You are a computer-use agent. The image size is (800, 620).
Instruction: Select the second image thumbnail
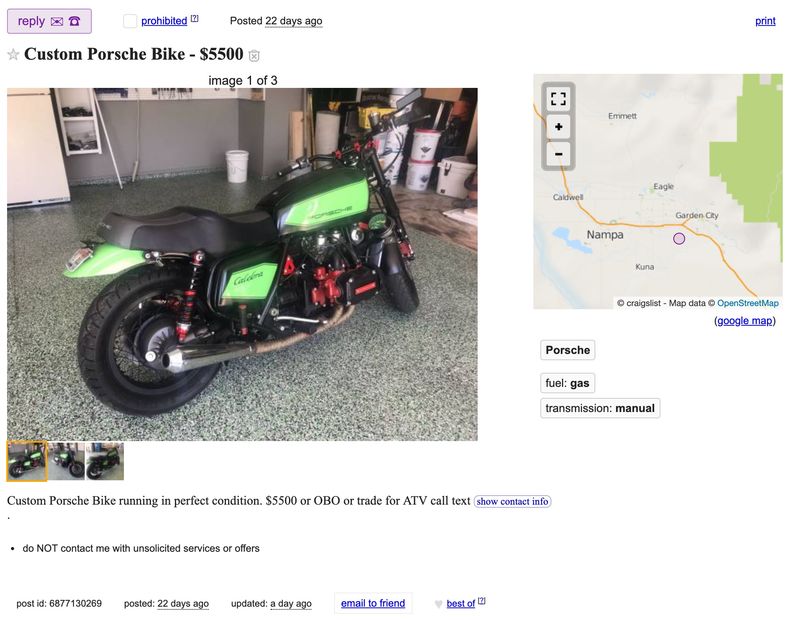(x=66, y=461)
